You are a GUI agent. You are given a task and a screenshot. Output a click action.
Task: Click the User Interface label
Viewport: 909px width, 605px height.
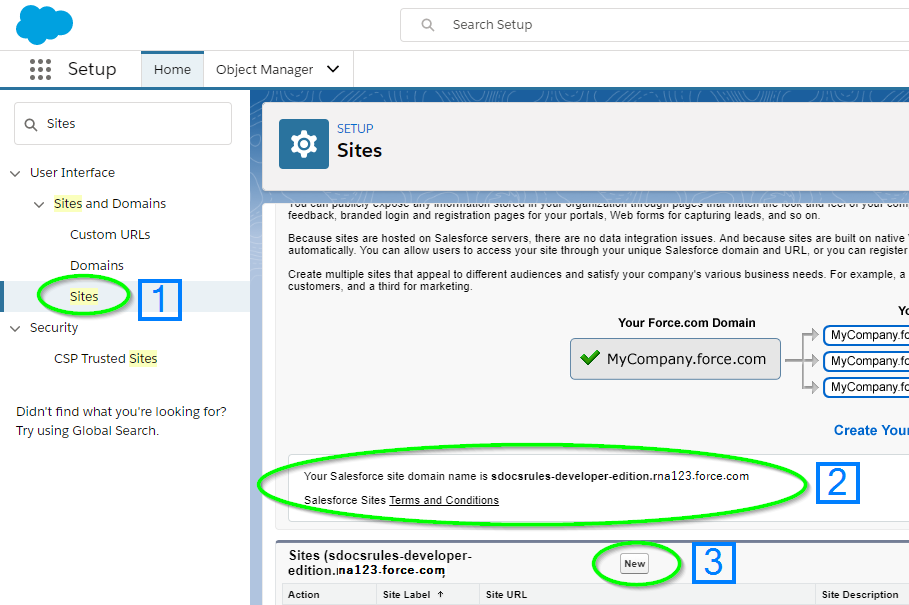coord(72,173)
